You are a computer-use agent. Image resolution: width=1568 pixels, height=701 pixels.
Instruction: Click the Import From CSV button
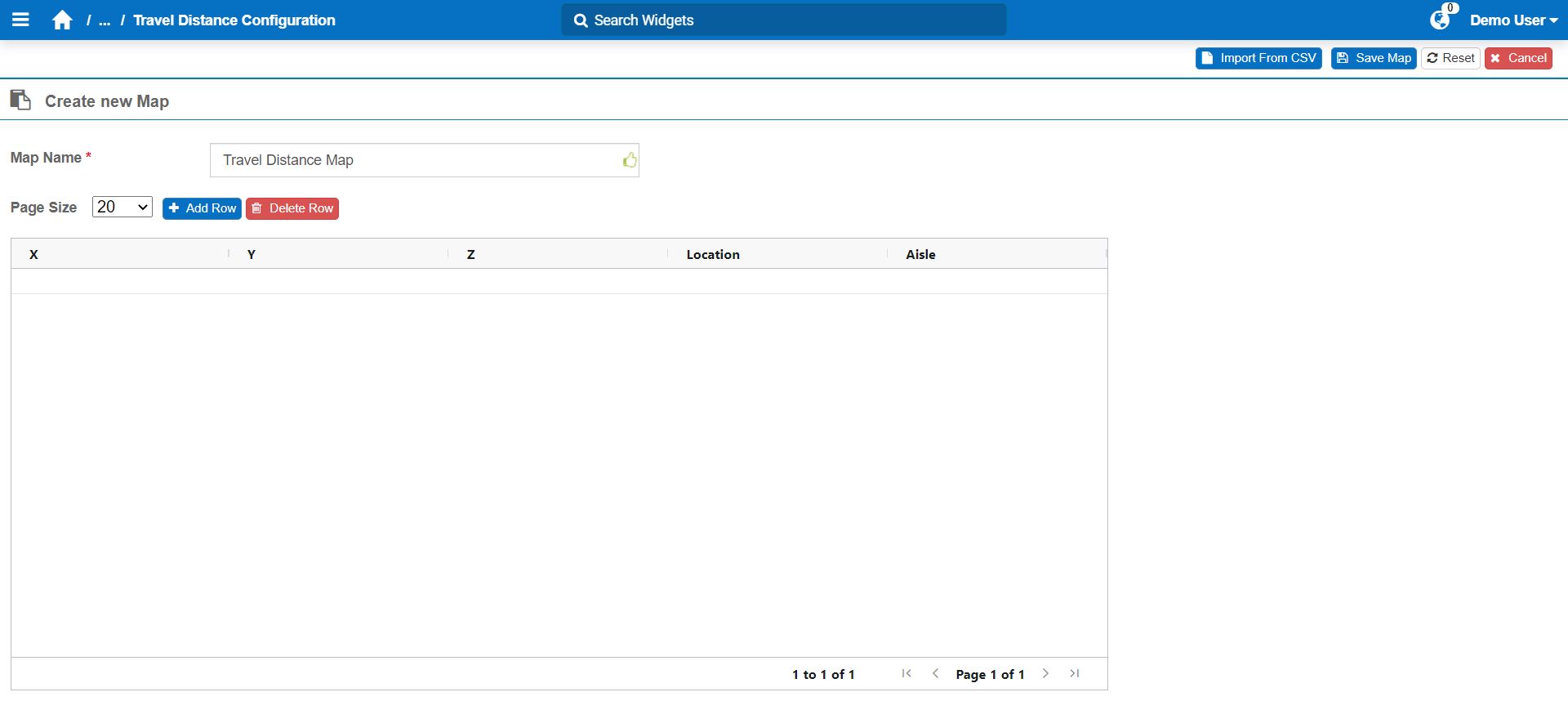(1258, 58)
